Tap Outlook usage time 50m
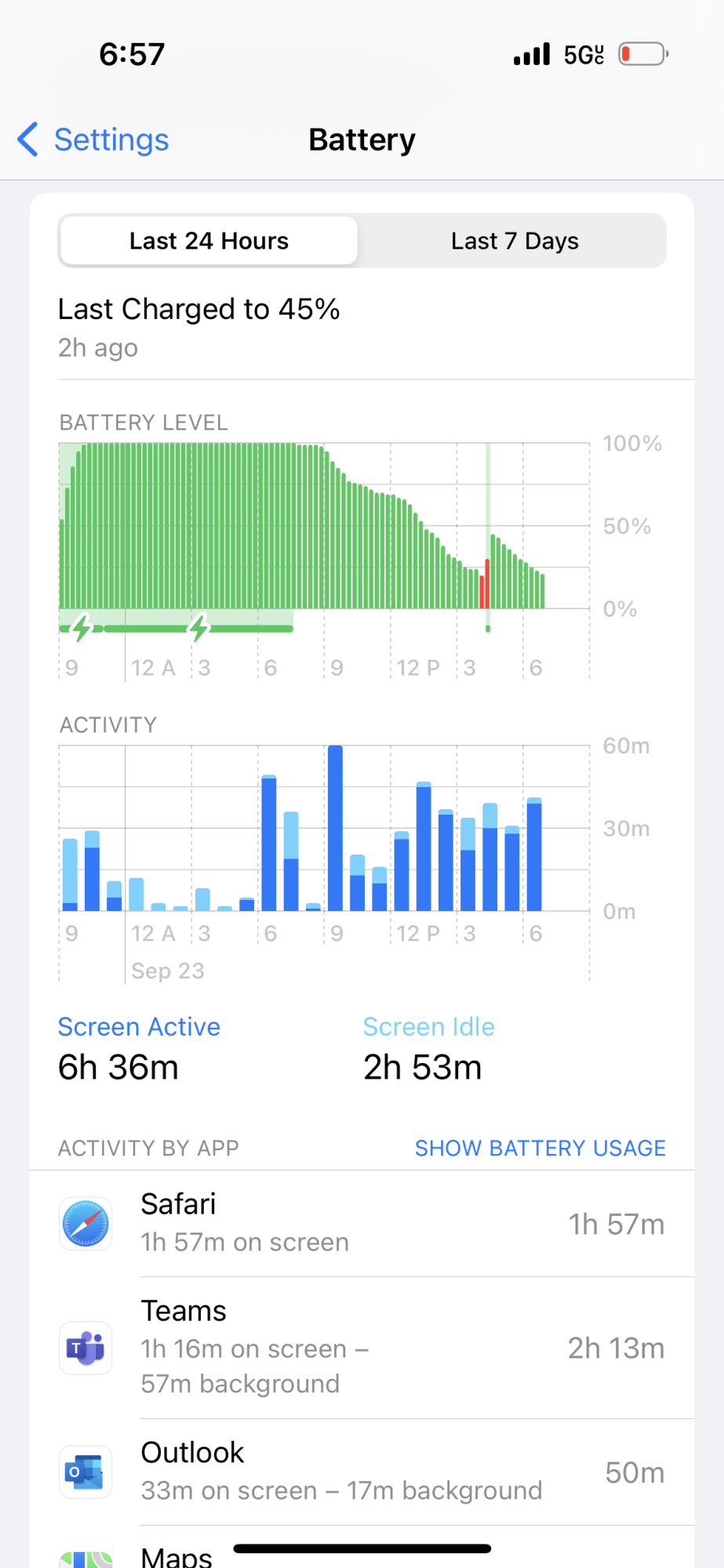The image size is (724, 1568). (634, 1472)
